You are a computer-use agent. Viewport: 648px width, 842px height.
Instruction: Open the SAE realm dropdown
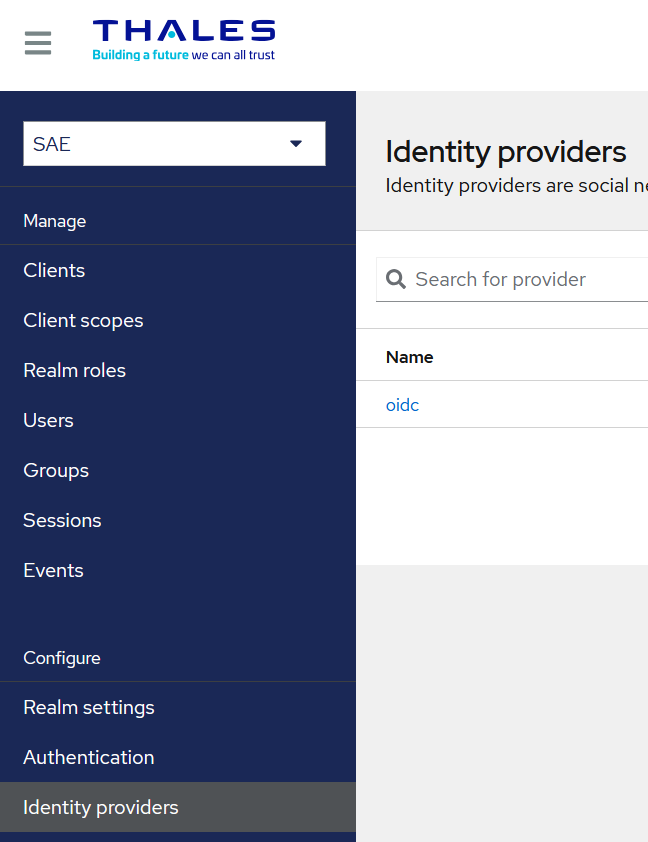174,144
